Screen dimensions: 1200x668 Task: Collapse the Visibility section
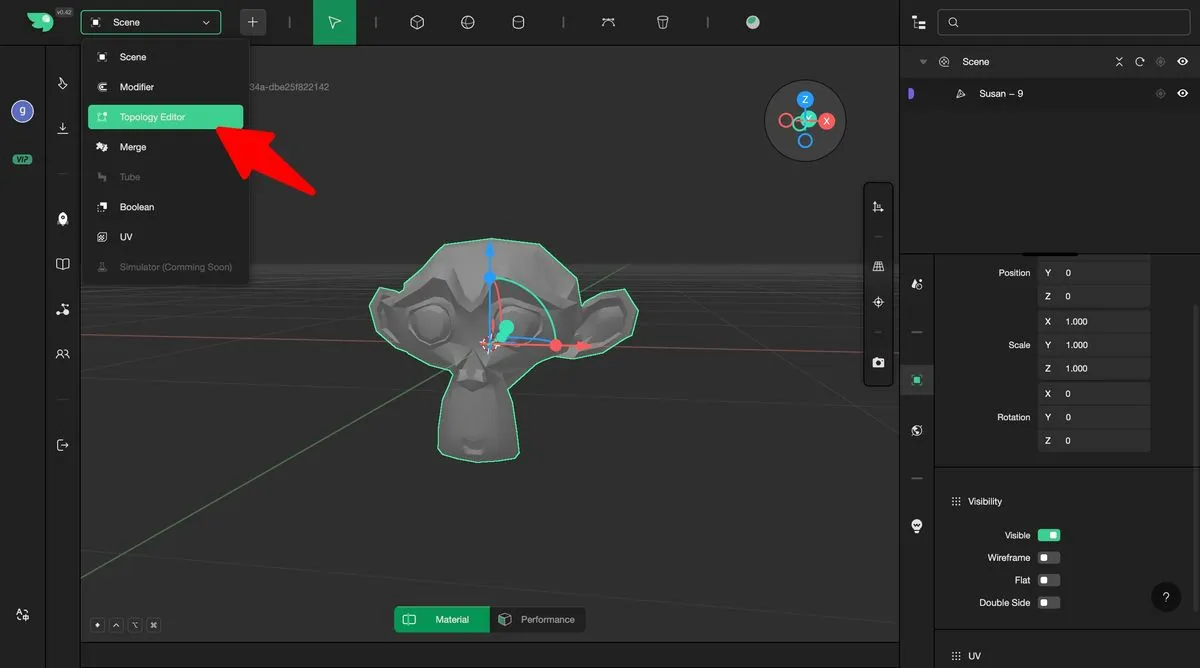[956, 501]
